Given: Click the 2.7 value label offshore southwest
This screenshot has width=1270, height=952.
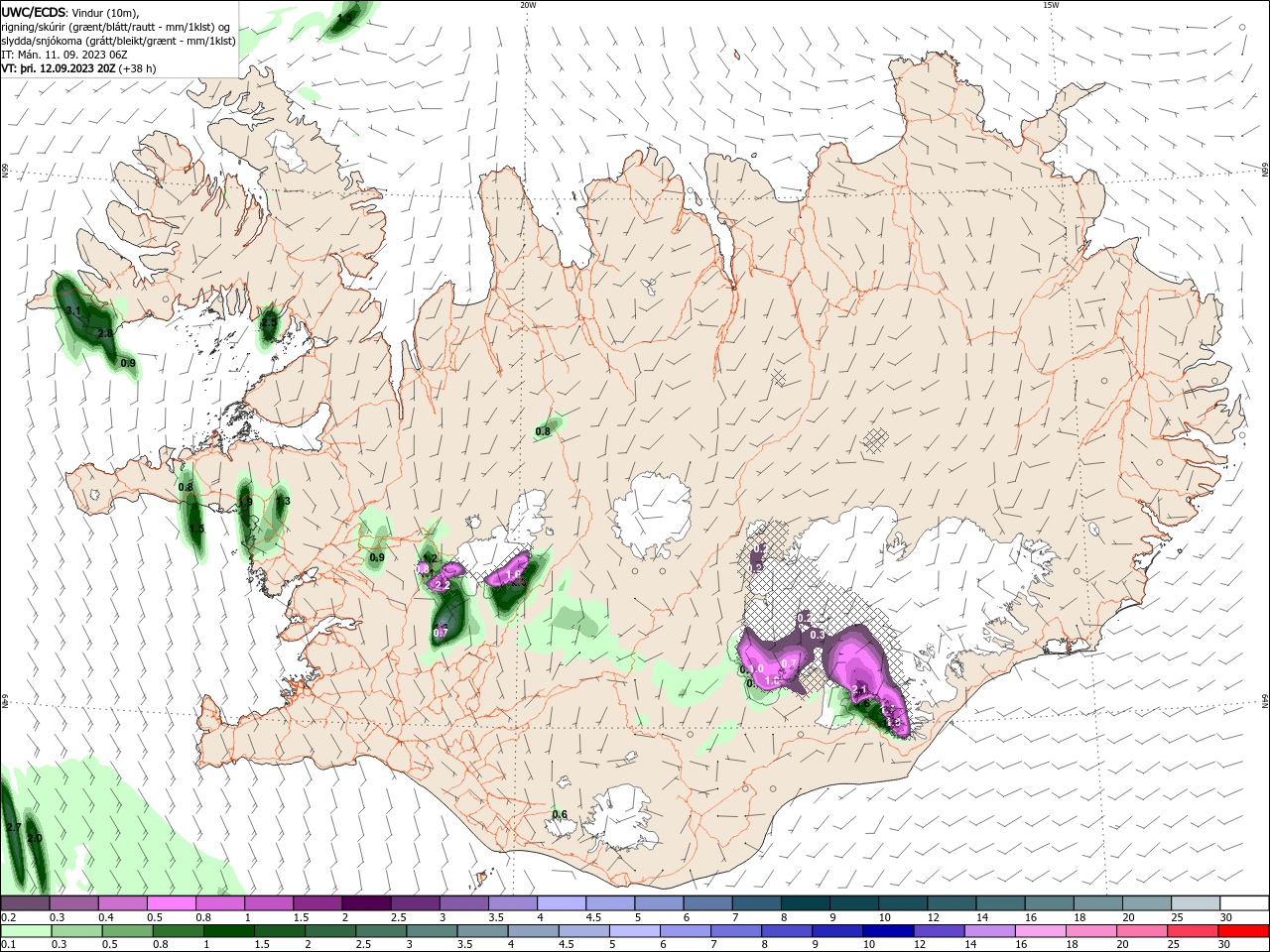Looking at the screenshot, I should click(x=13, y=827).
